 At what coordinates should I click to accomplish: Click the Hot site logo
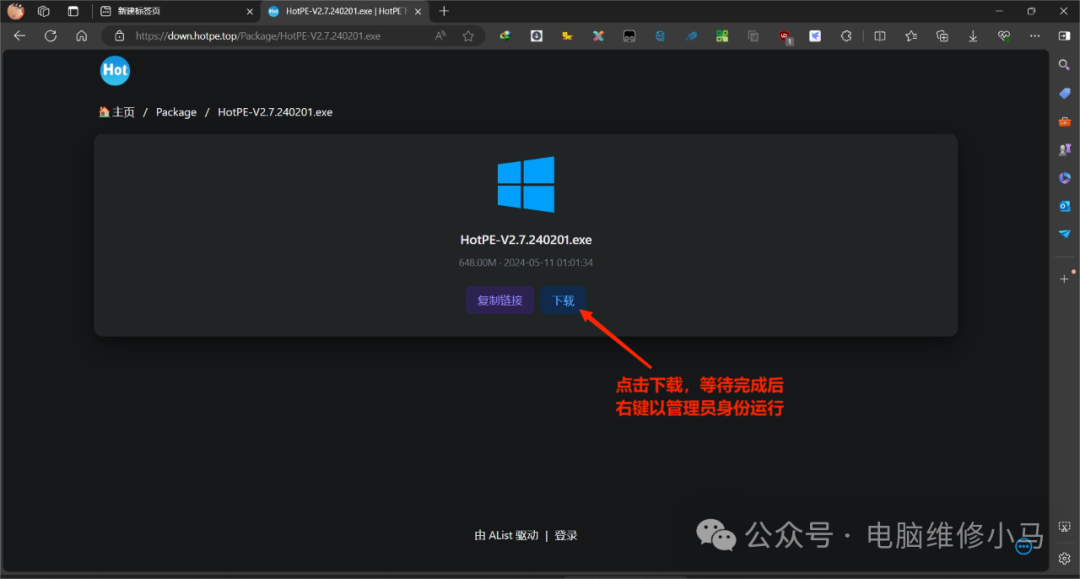[114, 70]
